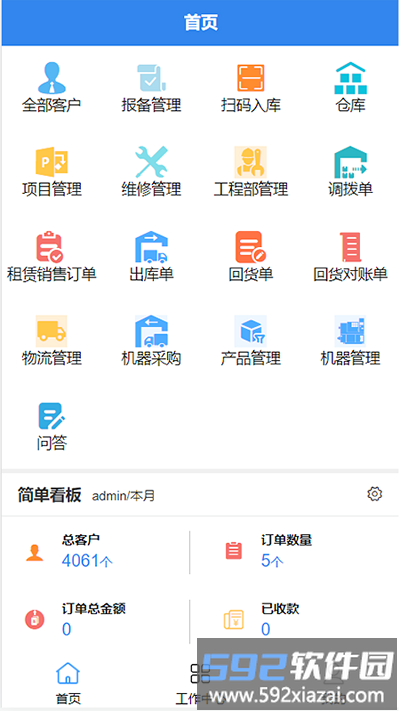This screenshot has height=711, width=400.
Task: Click the 已收款 label
Action: (280, 609)
